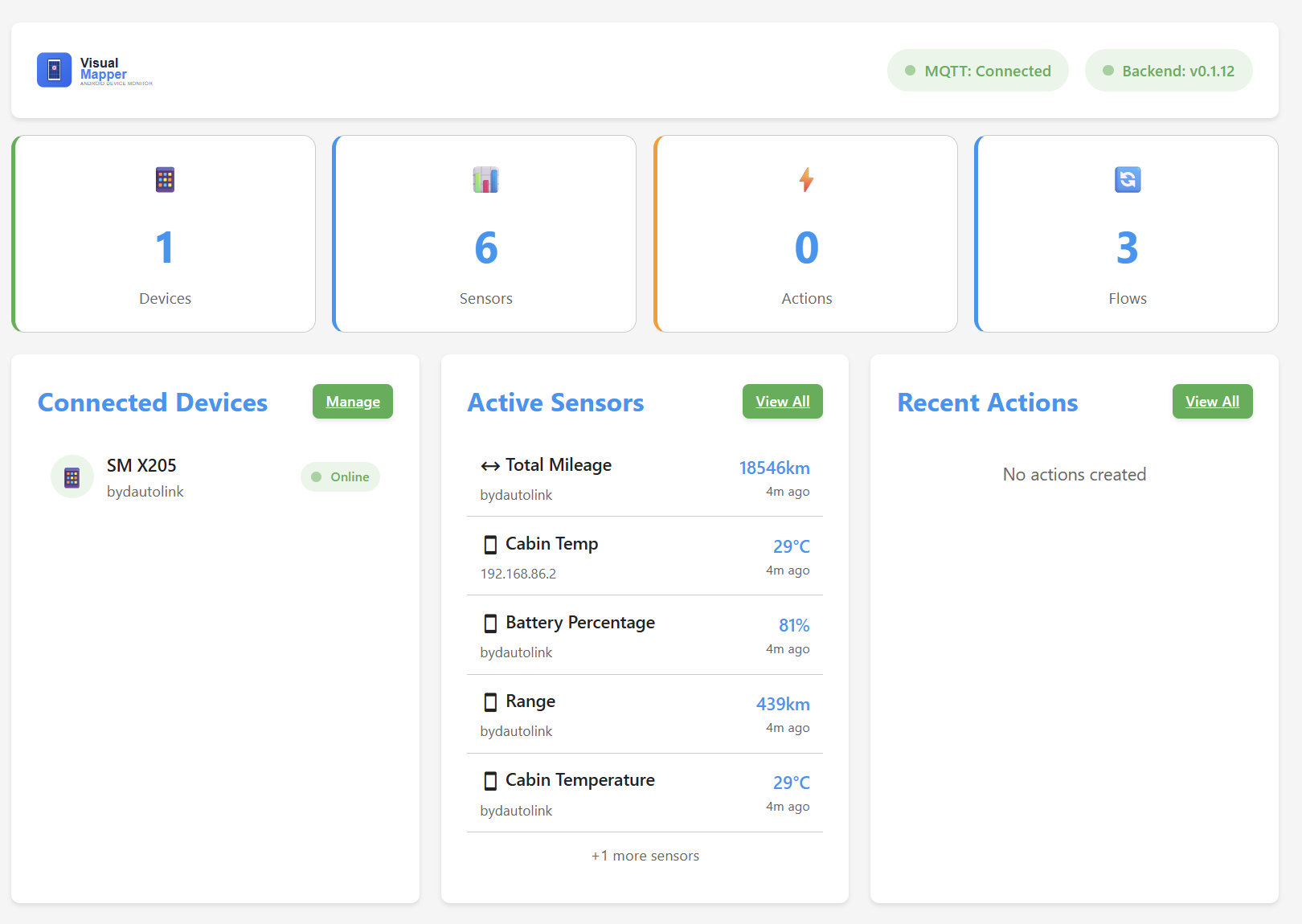1302x924 pixels.
Task: Select the Actions lightning bolt icon
Action: pyautogui.click(x=806, y=180)
